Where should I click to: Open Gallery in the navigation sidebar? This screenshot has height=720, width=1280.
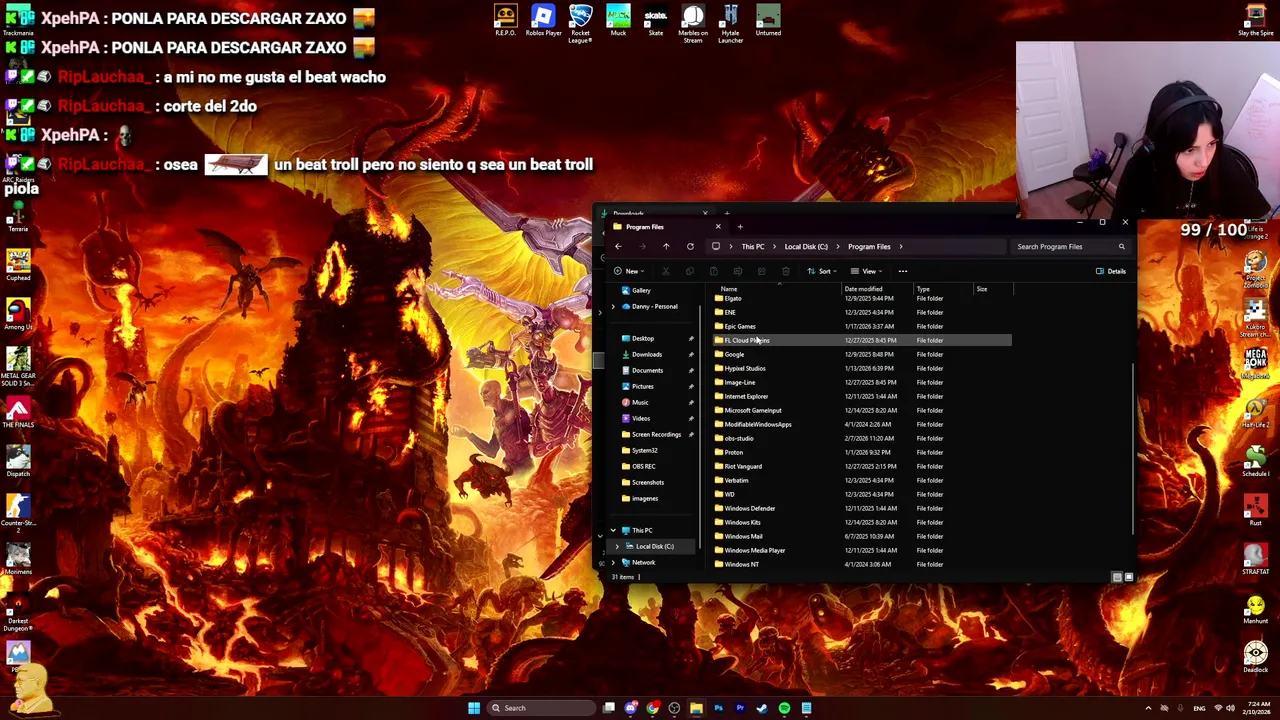tap(641, 291)
